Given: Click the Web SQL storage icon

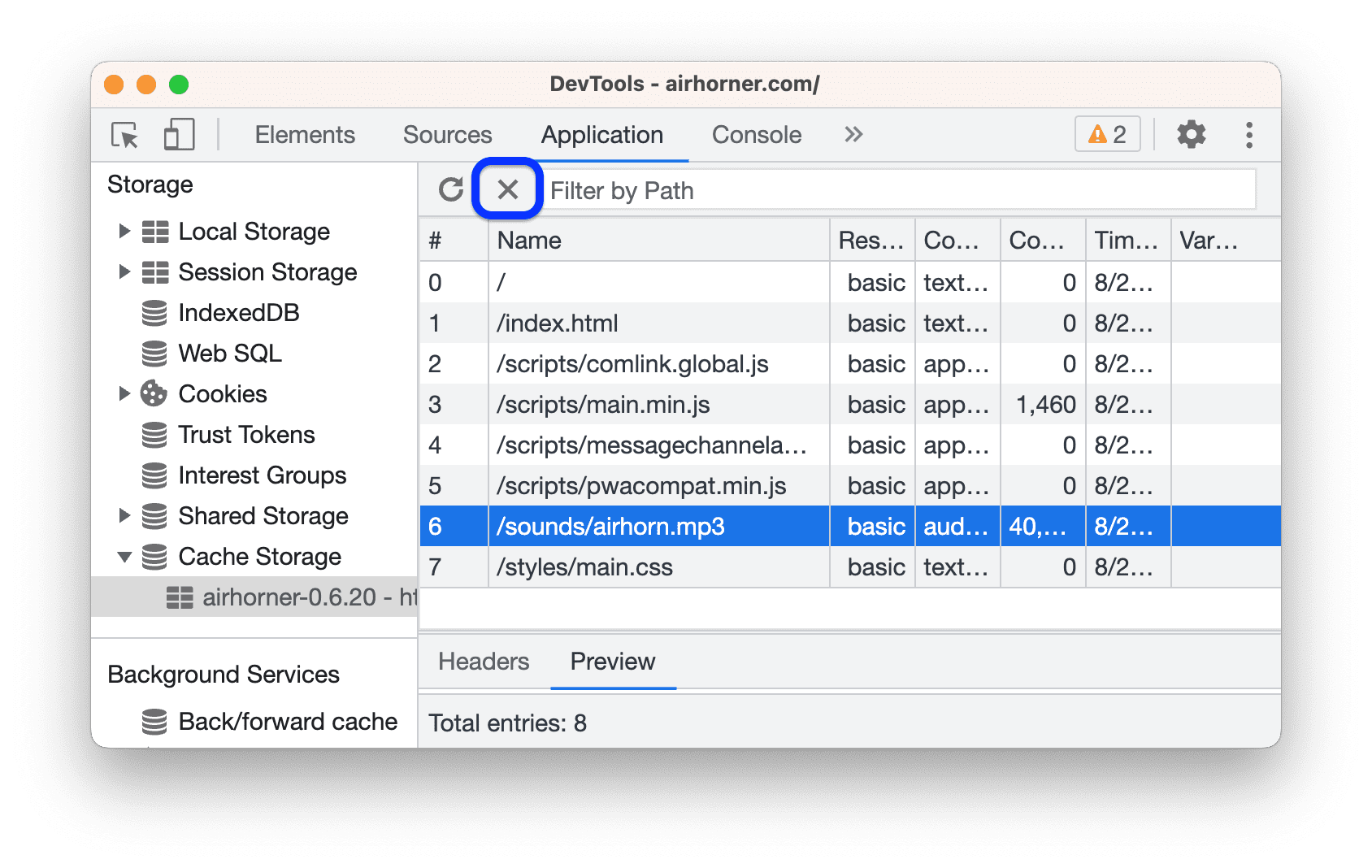Looking at the screenshot, I should (x=155, y=354).
